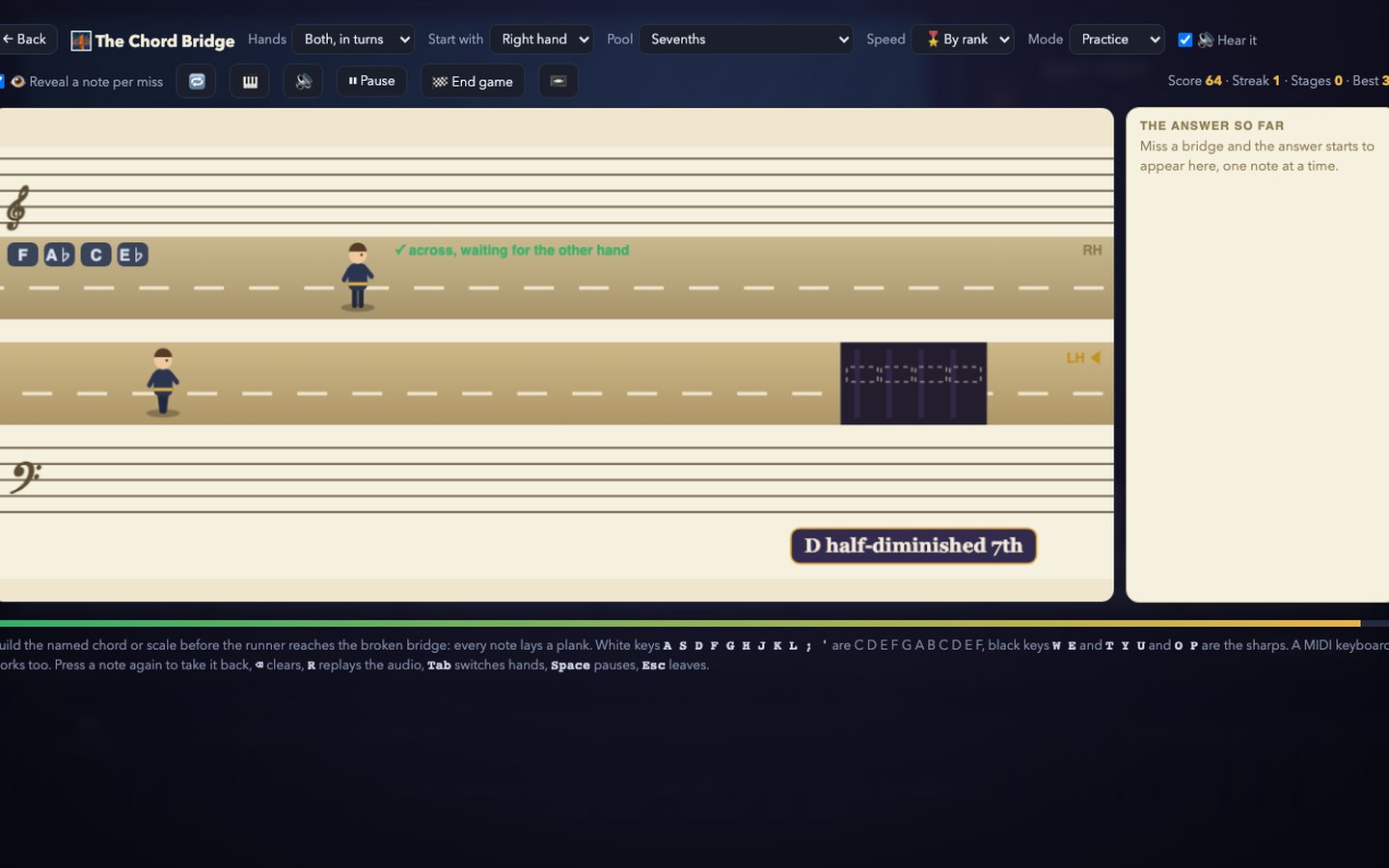Toggle Reveal a note per miss checkbox
This screenshot has width=1389, height=868.
(x=1, y=81)
